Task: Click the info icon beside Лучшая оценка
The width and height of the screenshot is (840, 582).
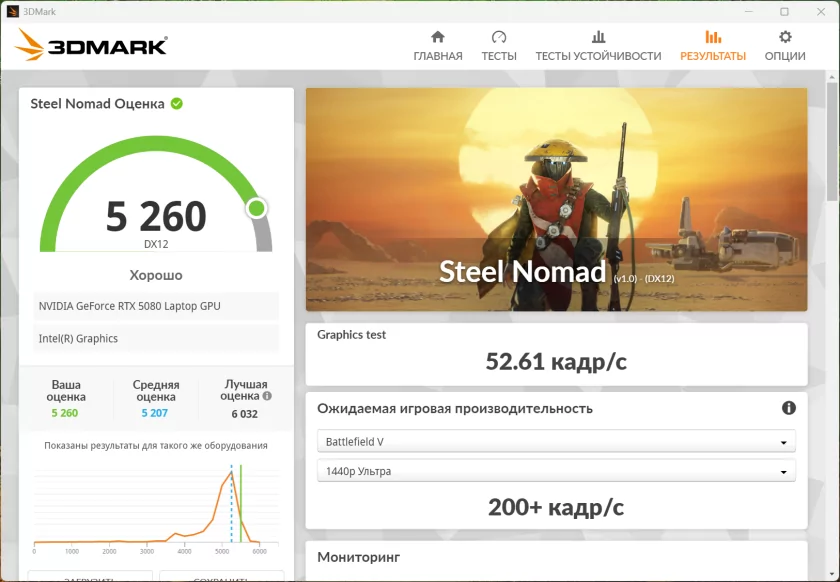Action: 266,396
